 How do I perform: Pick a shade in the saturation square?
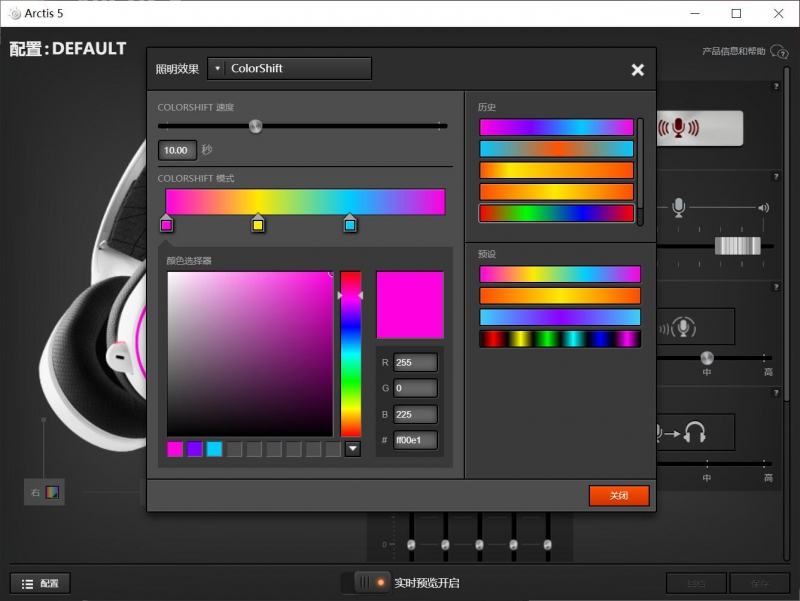[x=250, y=354]
